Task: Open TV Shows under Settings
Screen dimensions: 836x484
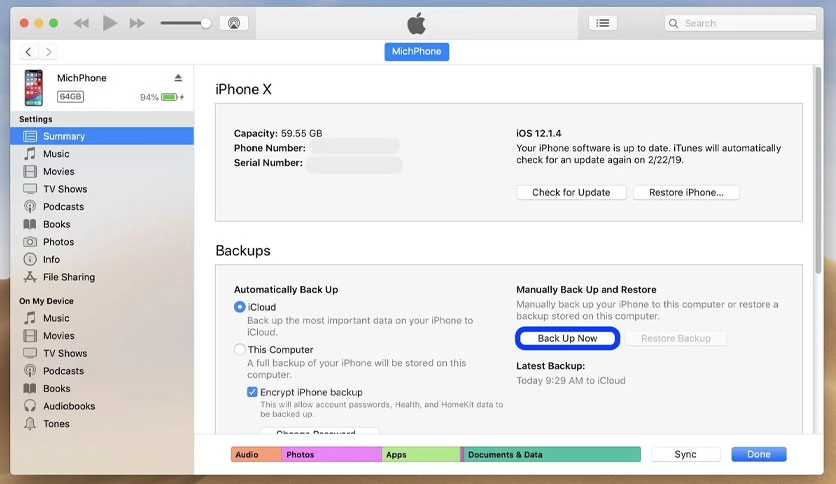Action: click(102, 189)
